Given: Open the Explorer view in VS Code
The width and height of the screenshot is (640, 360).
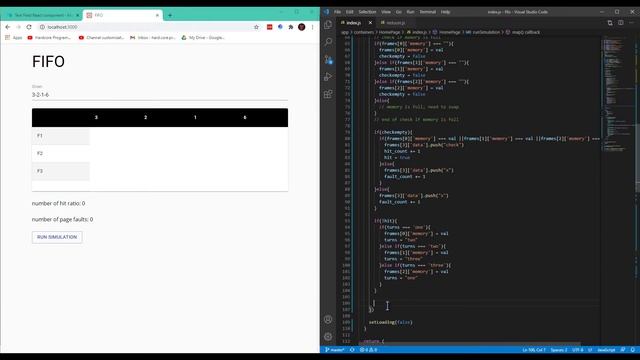Looking at the screenshot, I should coord(328,24).
